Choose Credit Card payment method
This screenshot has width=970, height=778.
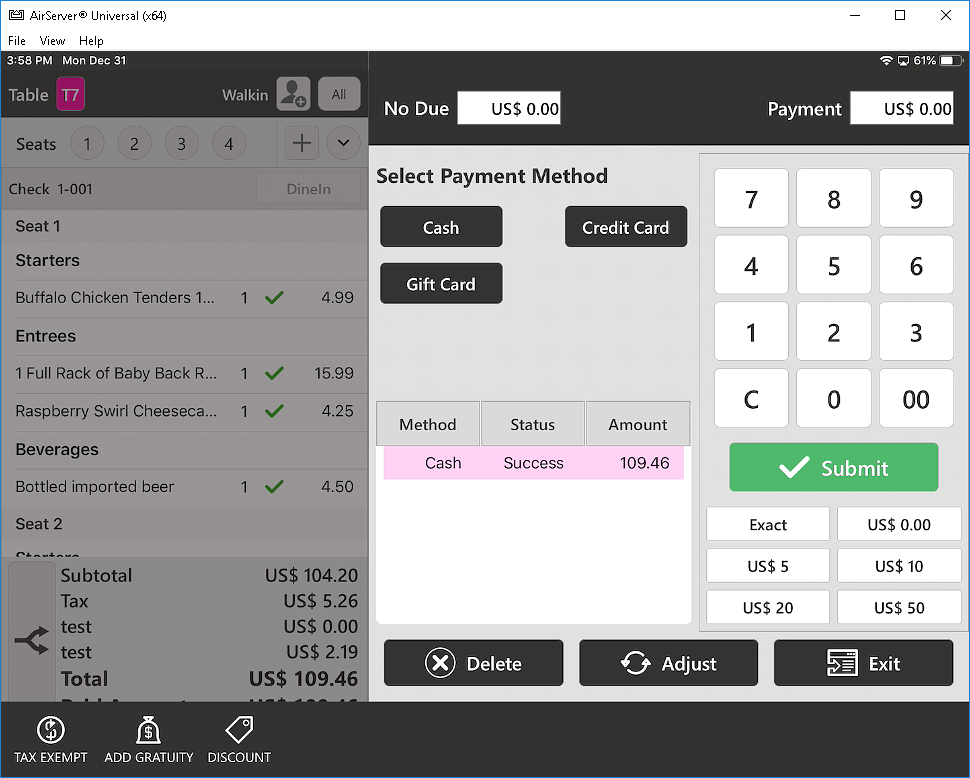(x=625, y=227)
